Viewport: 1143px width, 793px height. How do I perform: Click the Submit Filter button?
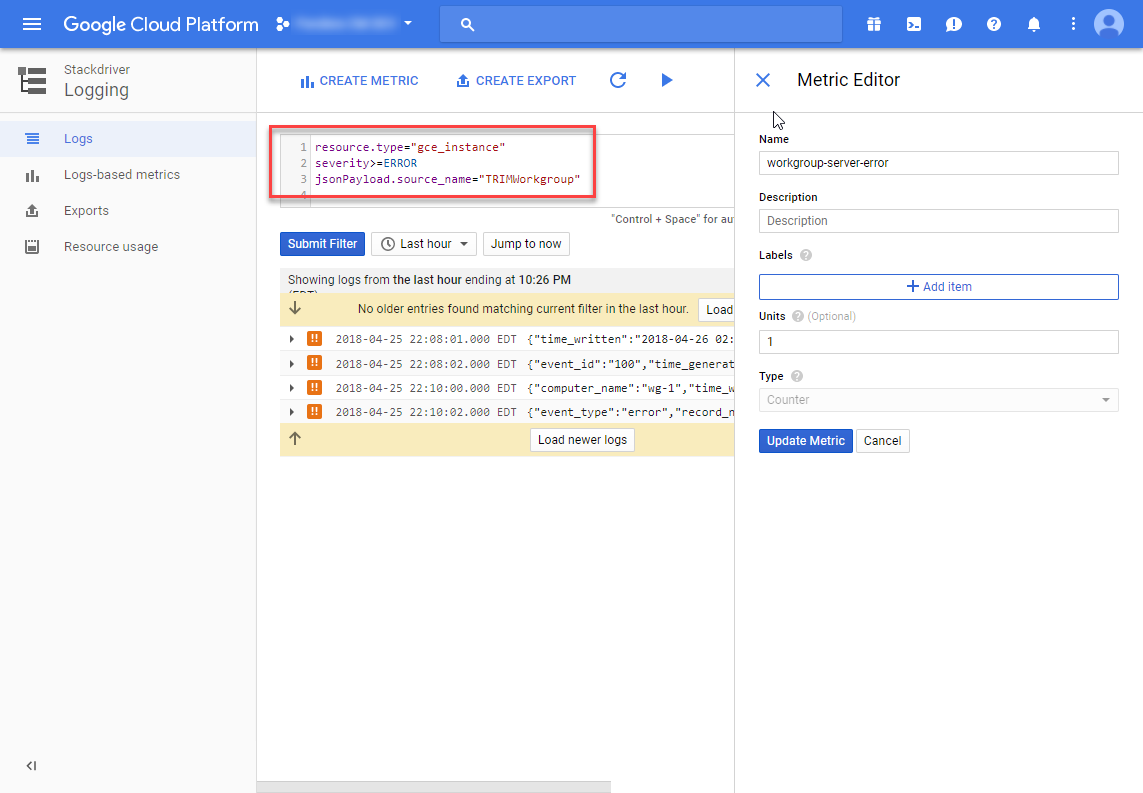coord(322,244)
